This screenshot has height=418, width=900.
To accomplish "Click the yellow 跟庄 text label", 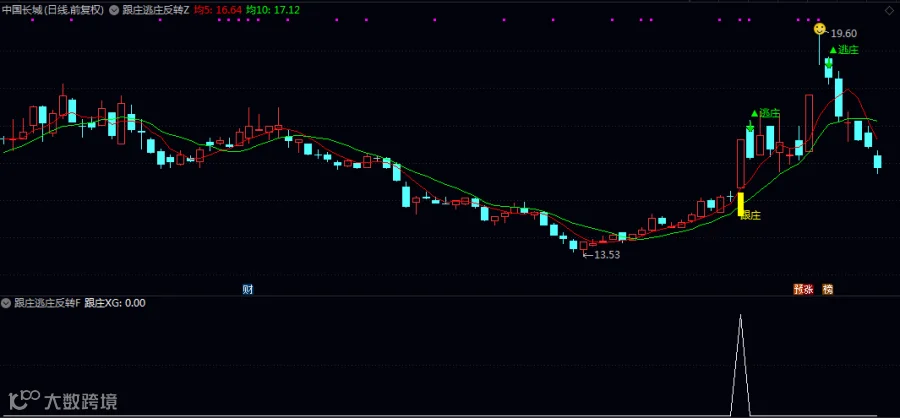I will [750, 215].
